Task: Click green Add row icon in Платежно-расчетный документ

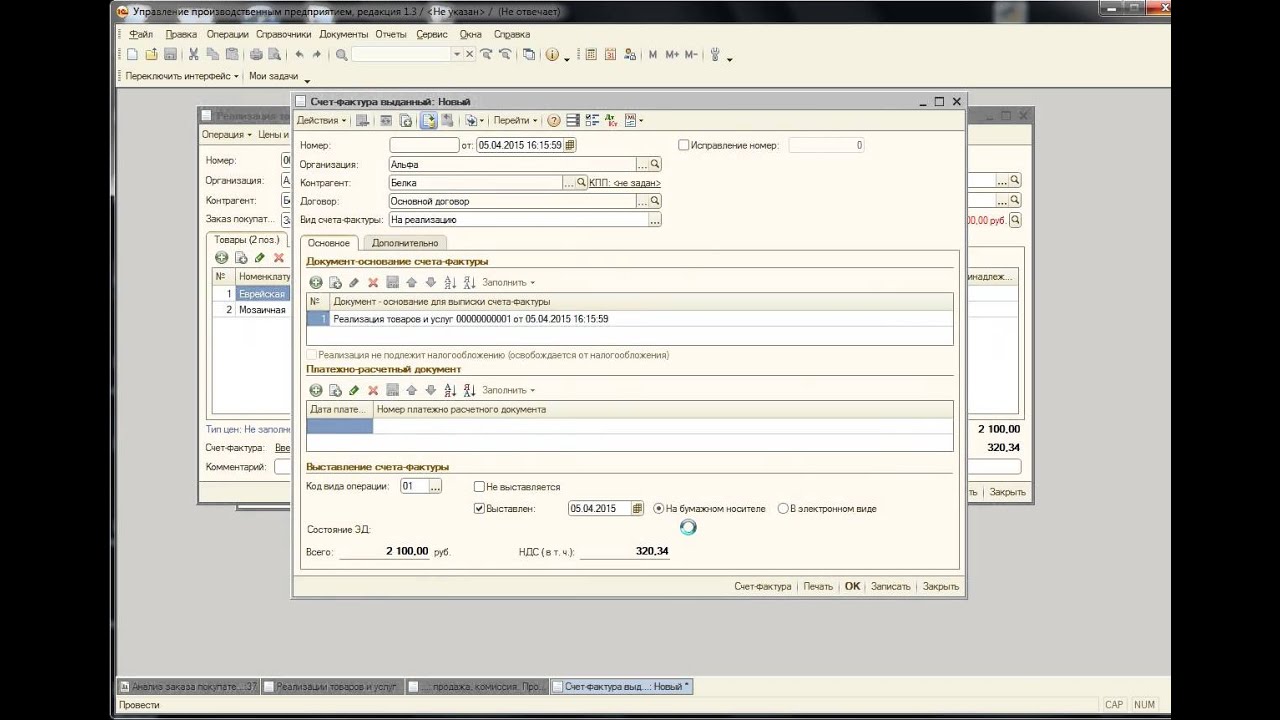Action: tap(316, 391)
